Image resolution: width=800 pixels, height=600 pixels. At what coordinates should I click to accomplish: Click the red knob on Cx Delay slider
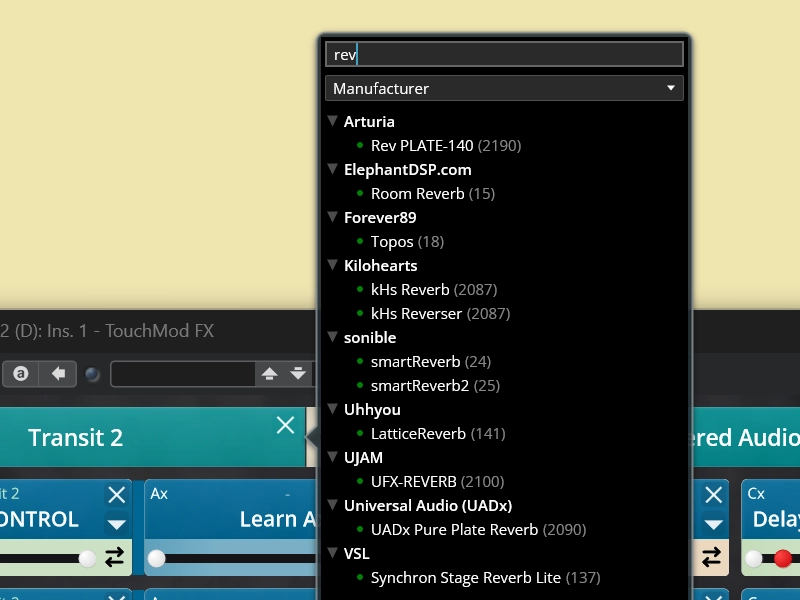coord(783,559)
